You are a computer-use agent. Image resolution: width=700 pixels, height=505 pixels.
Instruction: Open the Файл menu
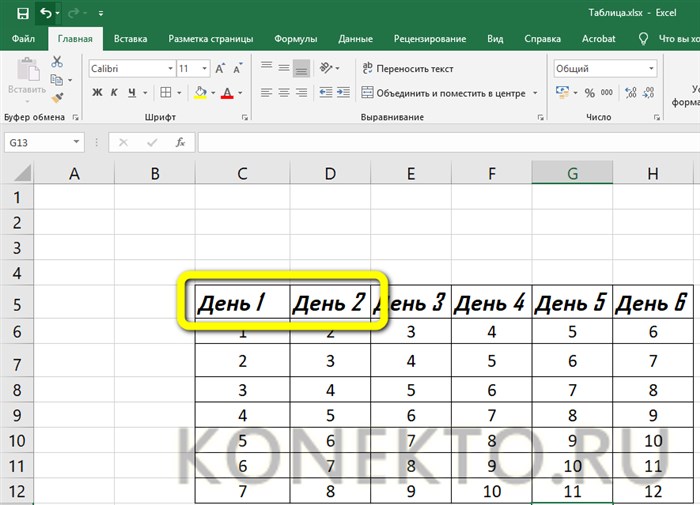click(23, 39)
